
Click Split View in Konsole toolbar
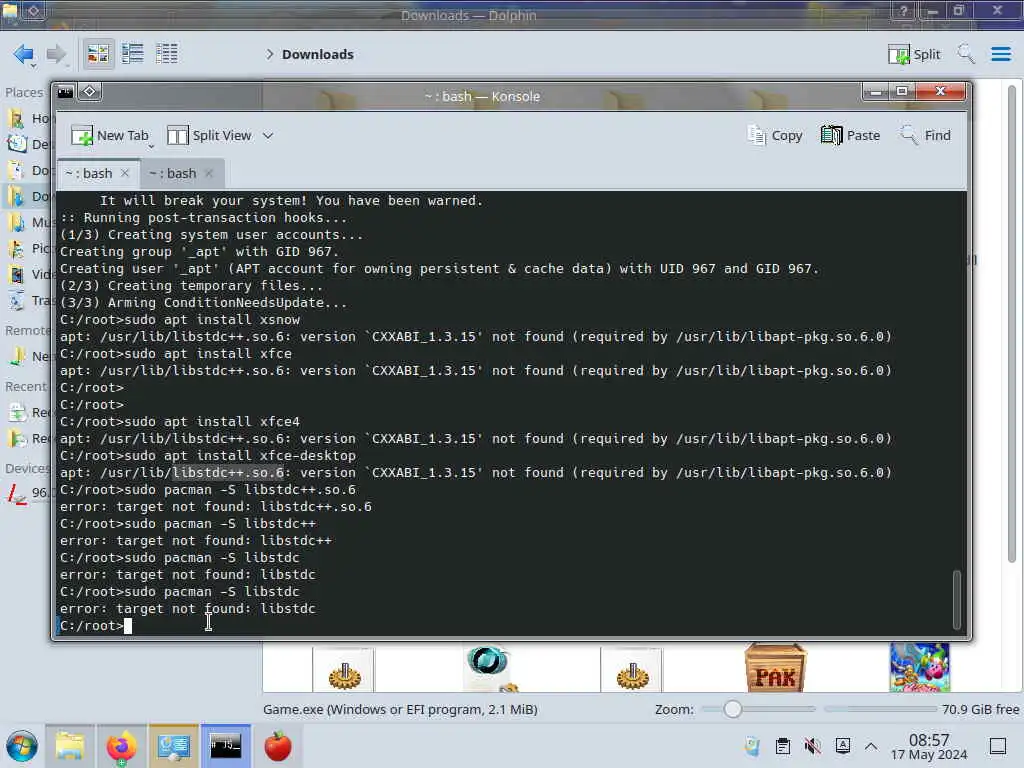pyautogui.click(x=209, y=135)
